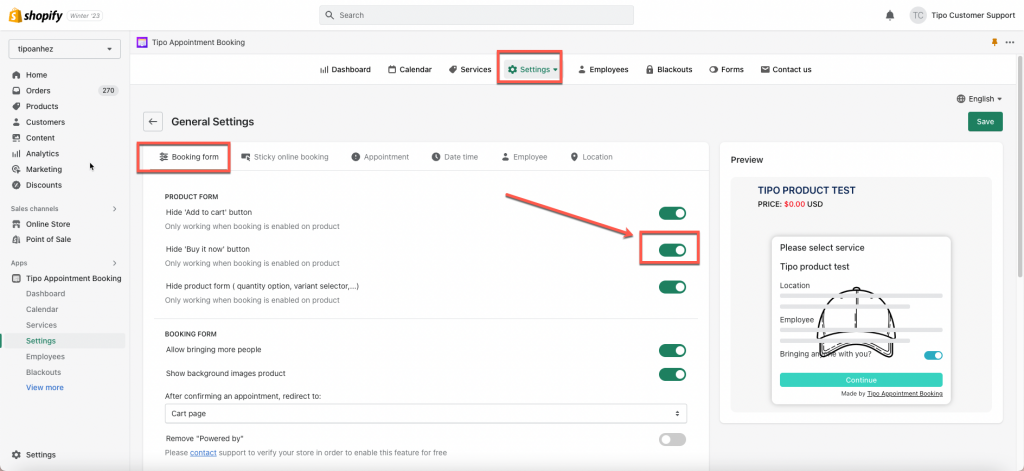
Task: Open Services in app navigation
Action: click(x=470, y=69)
